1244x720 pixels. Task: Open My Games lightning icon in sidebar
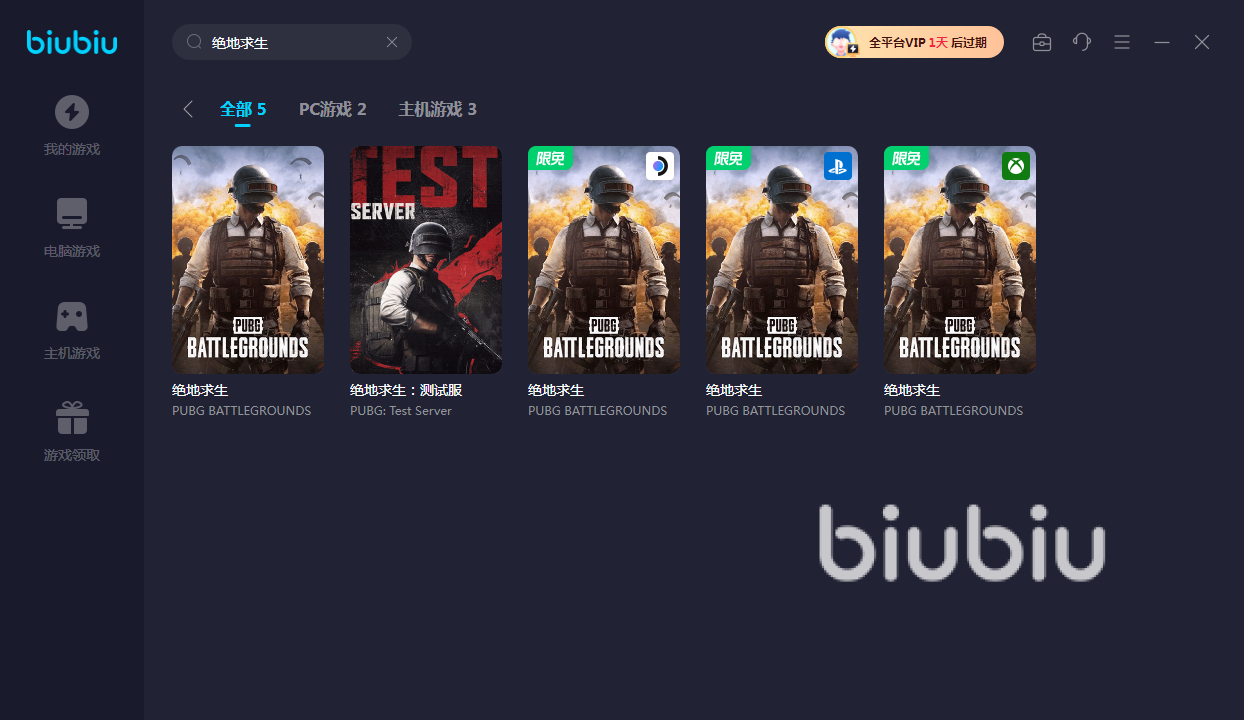(x=72, y=112)
